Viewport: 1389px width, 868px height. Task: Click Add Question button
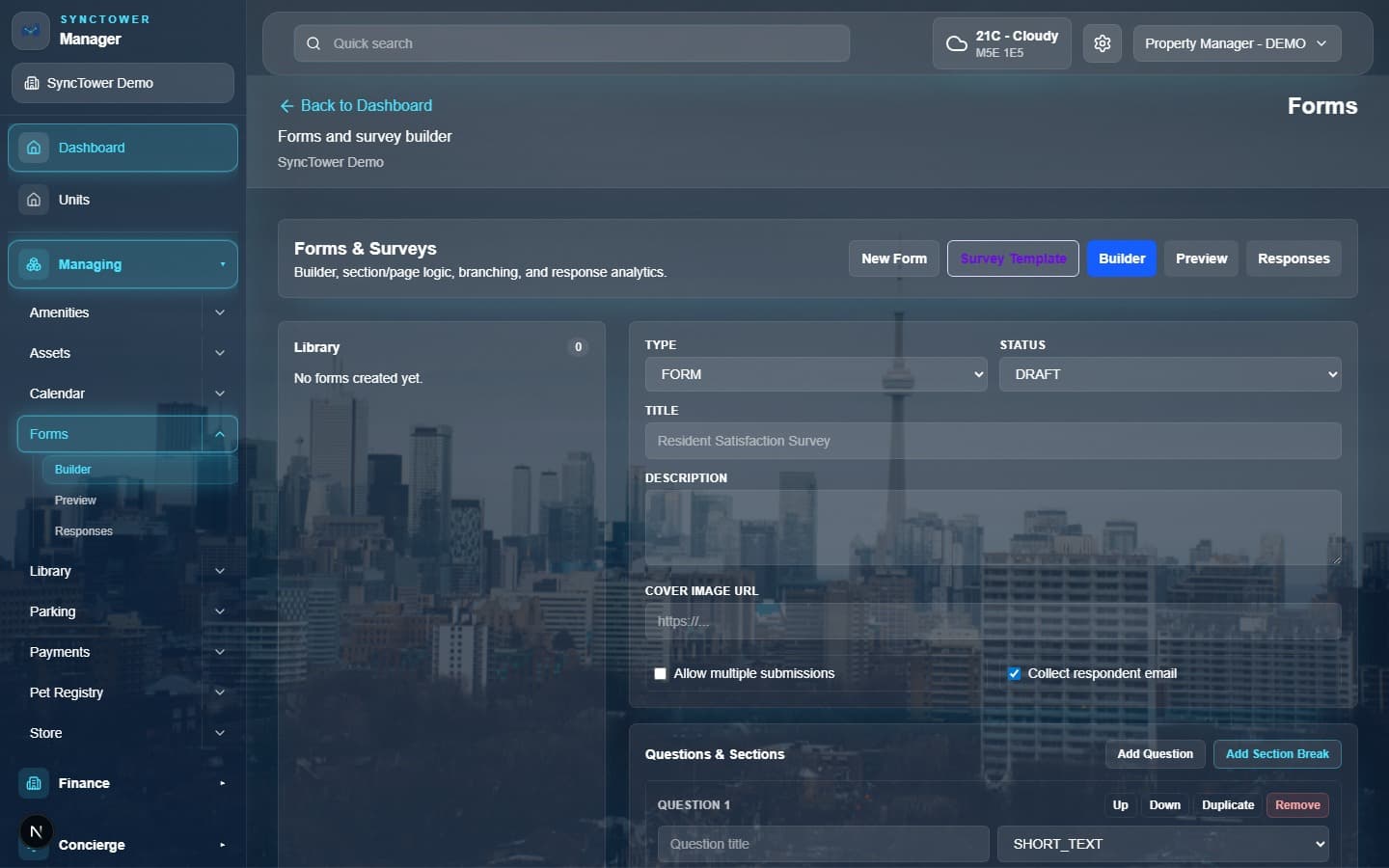pos(1155,754)
